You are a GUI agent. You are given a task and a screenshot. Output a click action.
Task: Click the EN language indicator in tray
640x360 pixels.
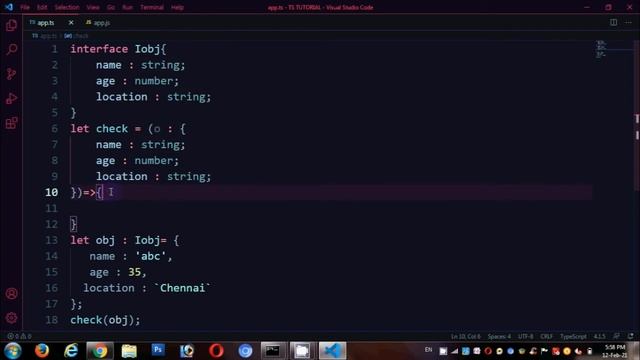pyautogui.click(x=428, y=350)
